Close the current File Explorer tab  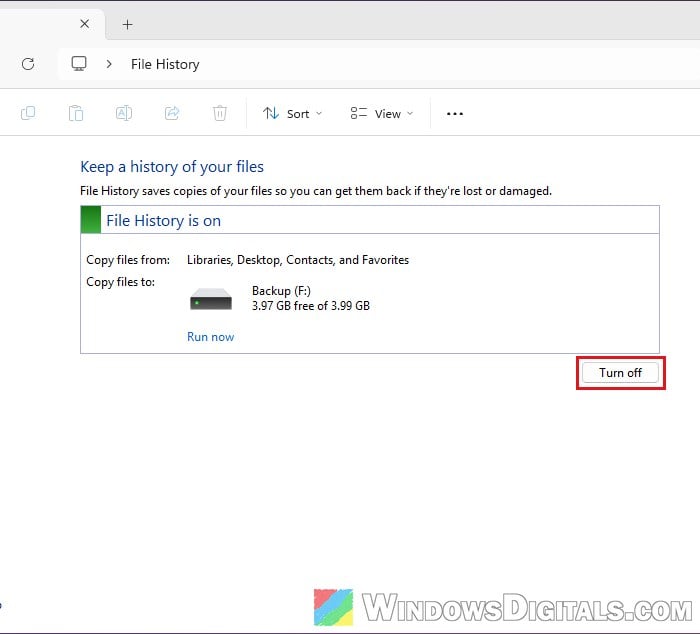[x=84, y=24]
